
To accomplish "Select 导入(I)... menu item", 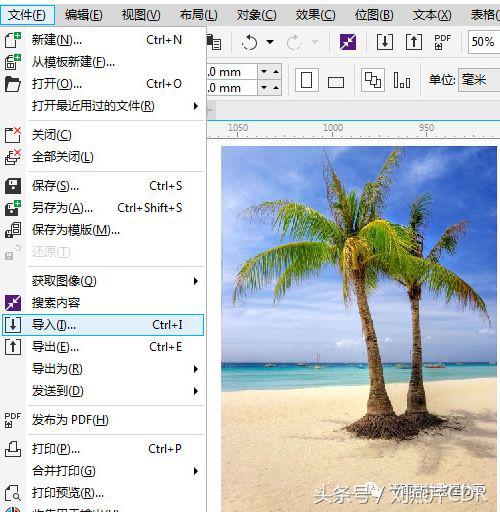I will coord(103,325).
